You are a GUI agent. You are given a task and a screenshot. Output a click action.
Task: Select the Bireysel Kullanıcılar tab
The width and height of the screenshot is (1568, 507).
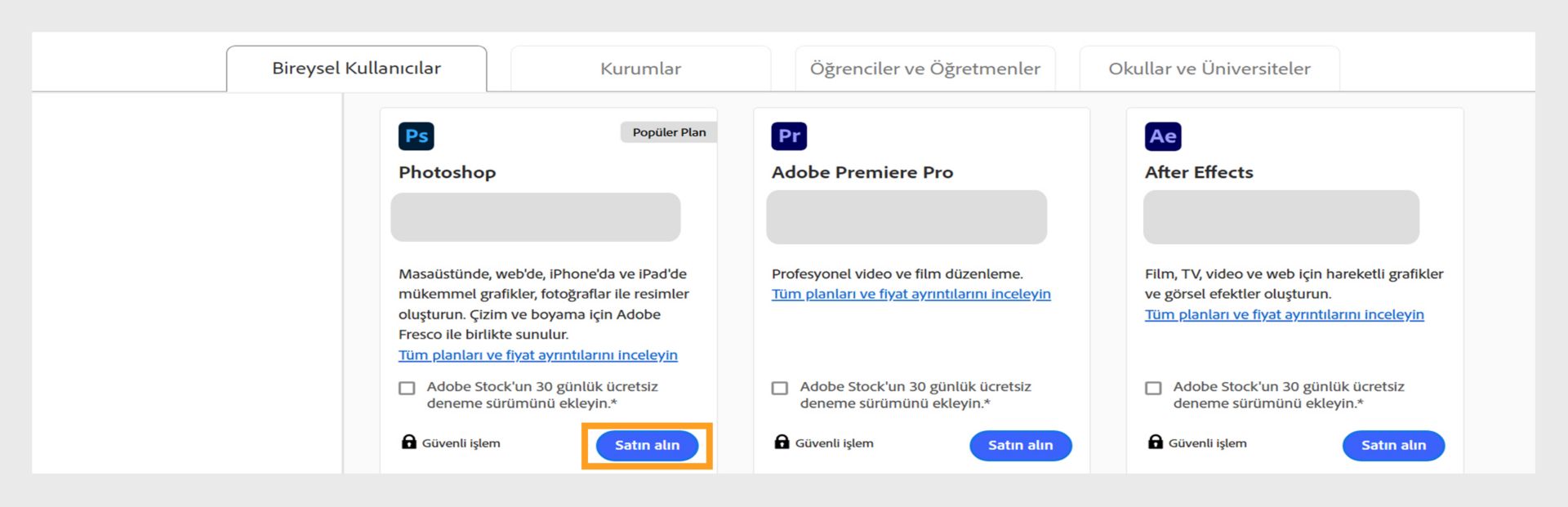356,69
